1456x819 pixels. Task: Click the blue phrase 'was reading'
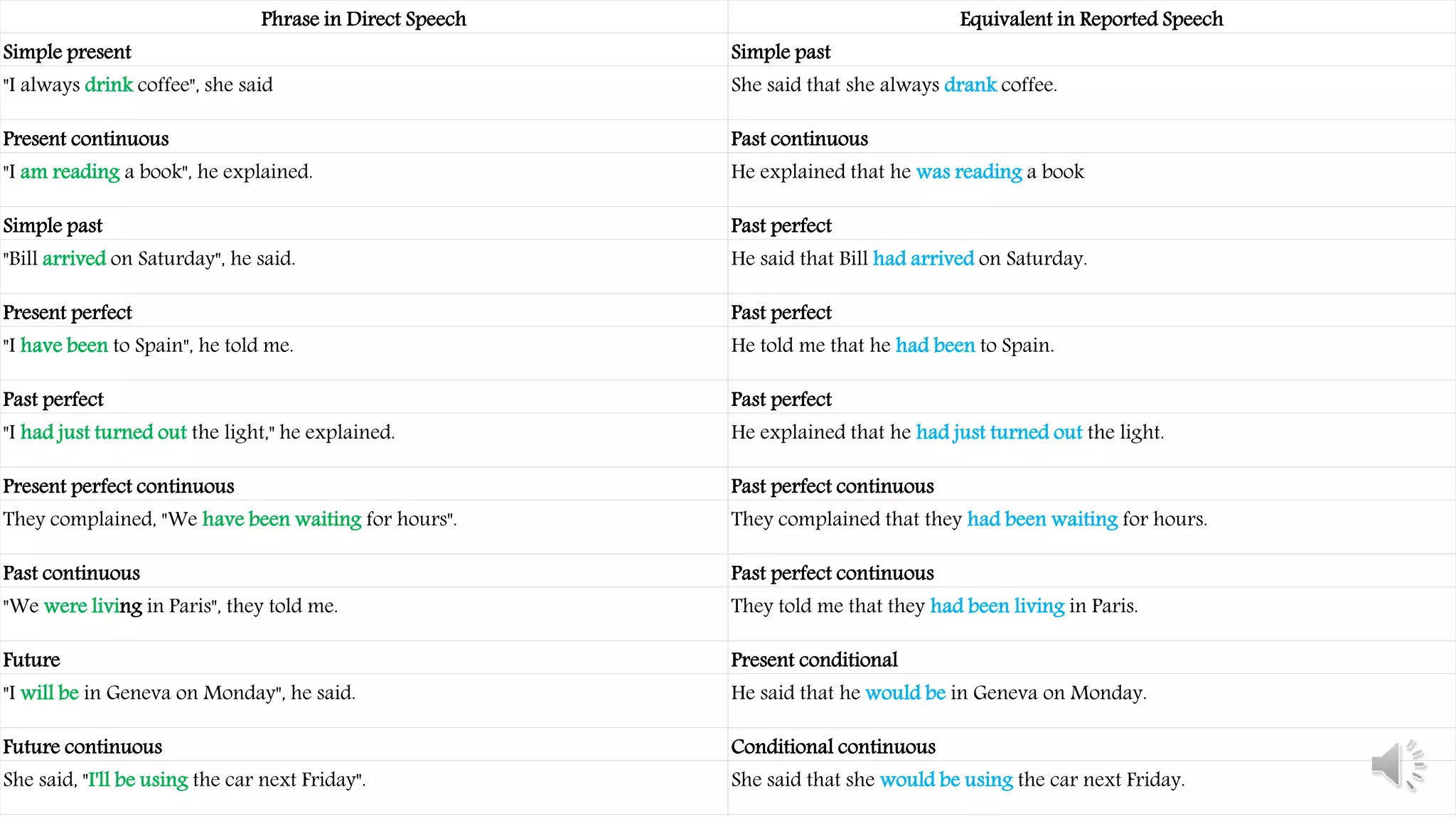click(x=969, y=172)
